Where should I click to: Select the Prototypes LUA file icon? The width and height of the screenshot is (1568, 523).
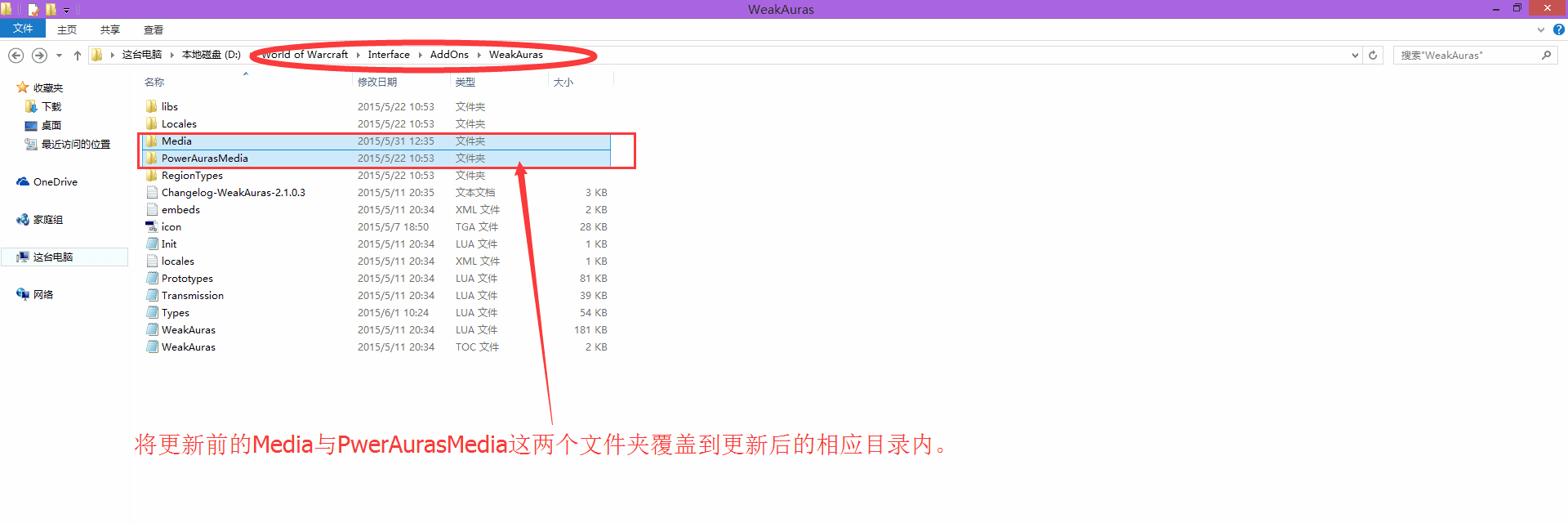tap(152, 278)
